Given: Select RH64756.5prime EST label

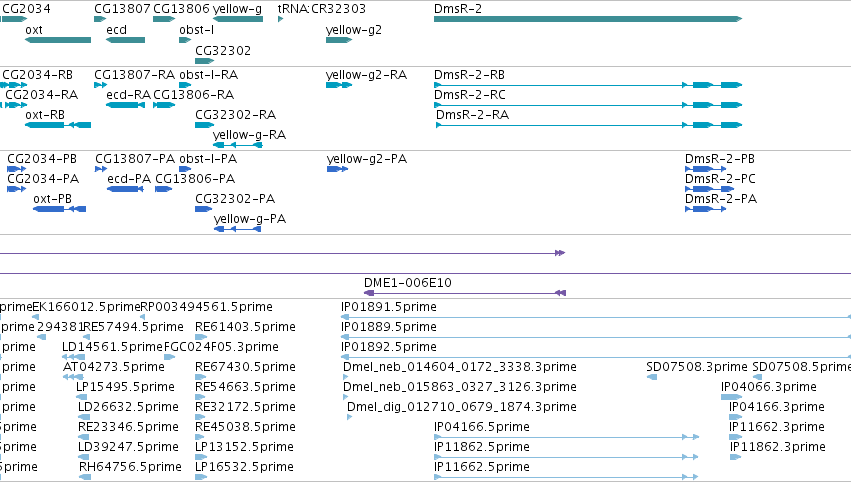Looking at the screenshot, I should point(130,467).
